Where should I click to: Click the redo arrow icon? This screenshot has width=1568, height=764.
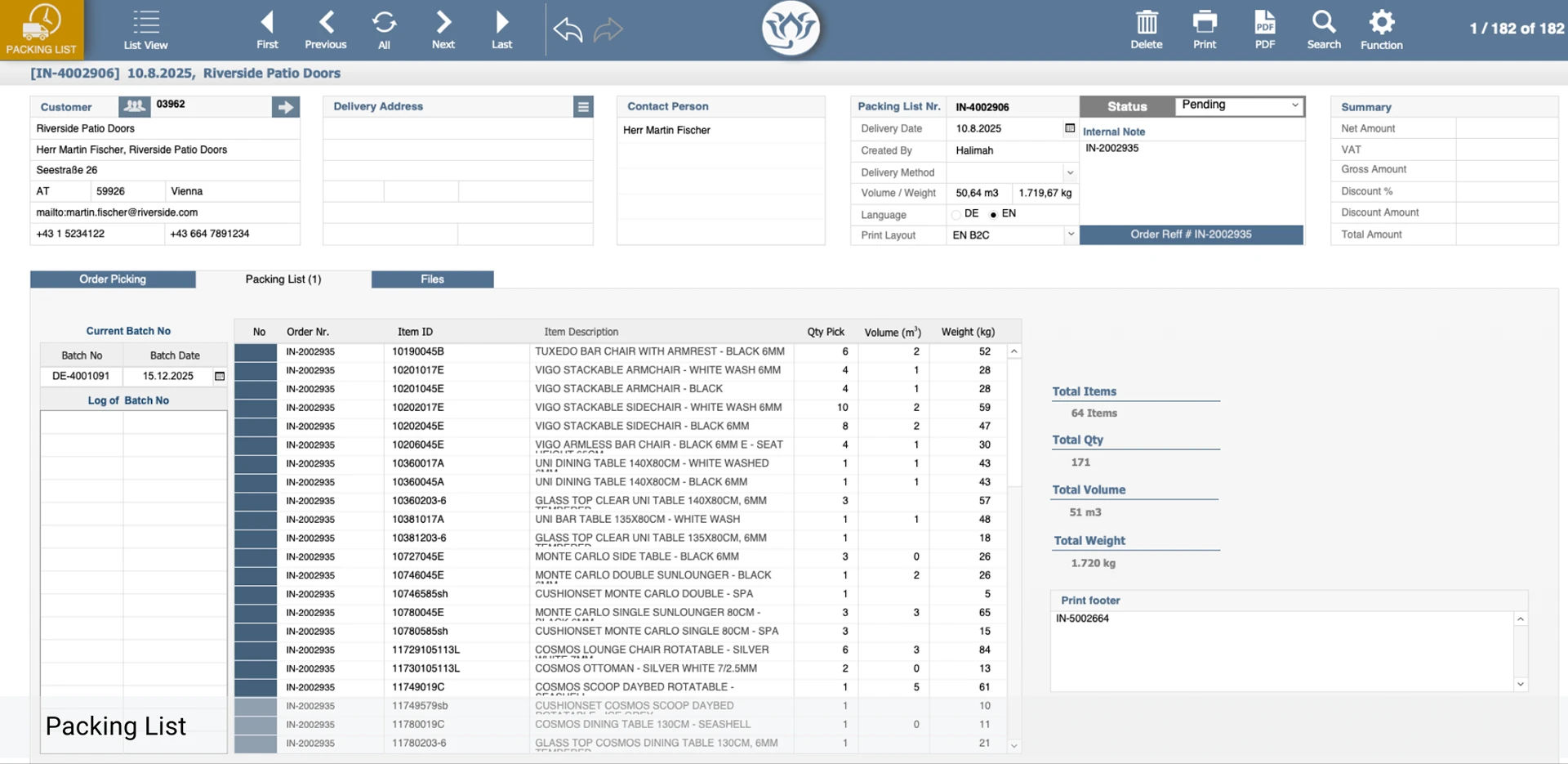coord(608,30)
